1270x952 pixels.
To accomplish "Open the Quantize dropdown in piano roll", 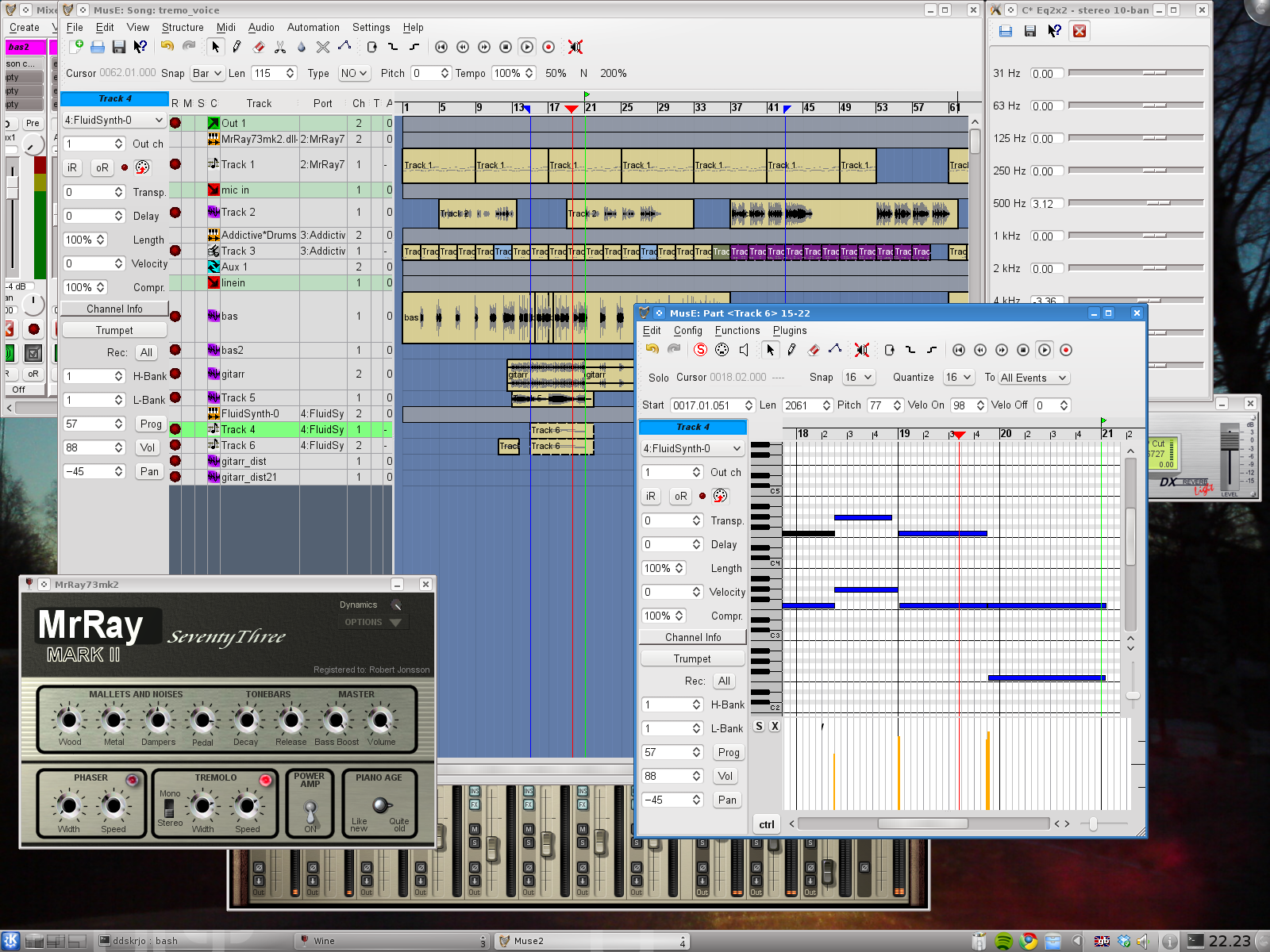I will [958, 378].
